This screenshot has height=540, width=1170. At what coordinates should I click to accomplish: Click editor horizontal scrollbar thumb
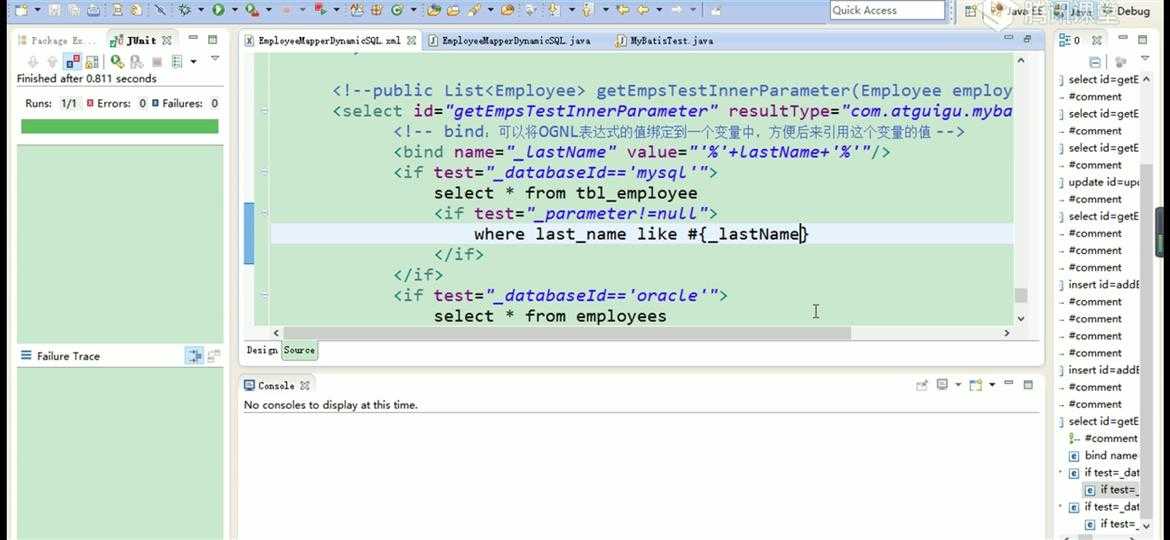coord(567,333)
